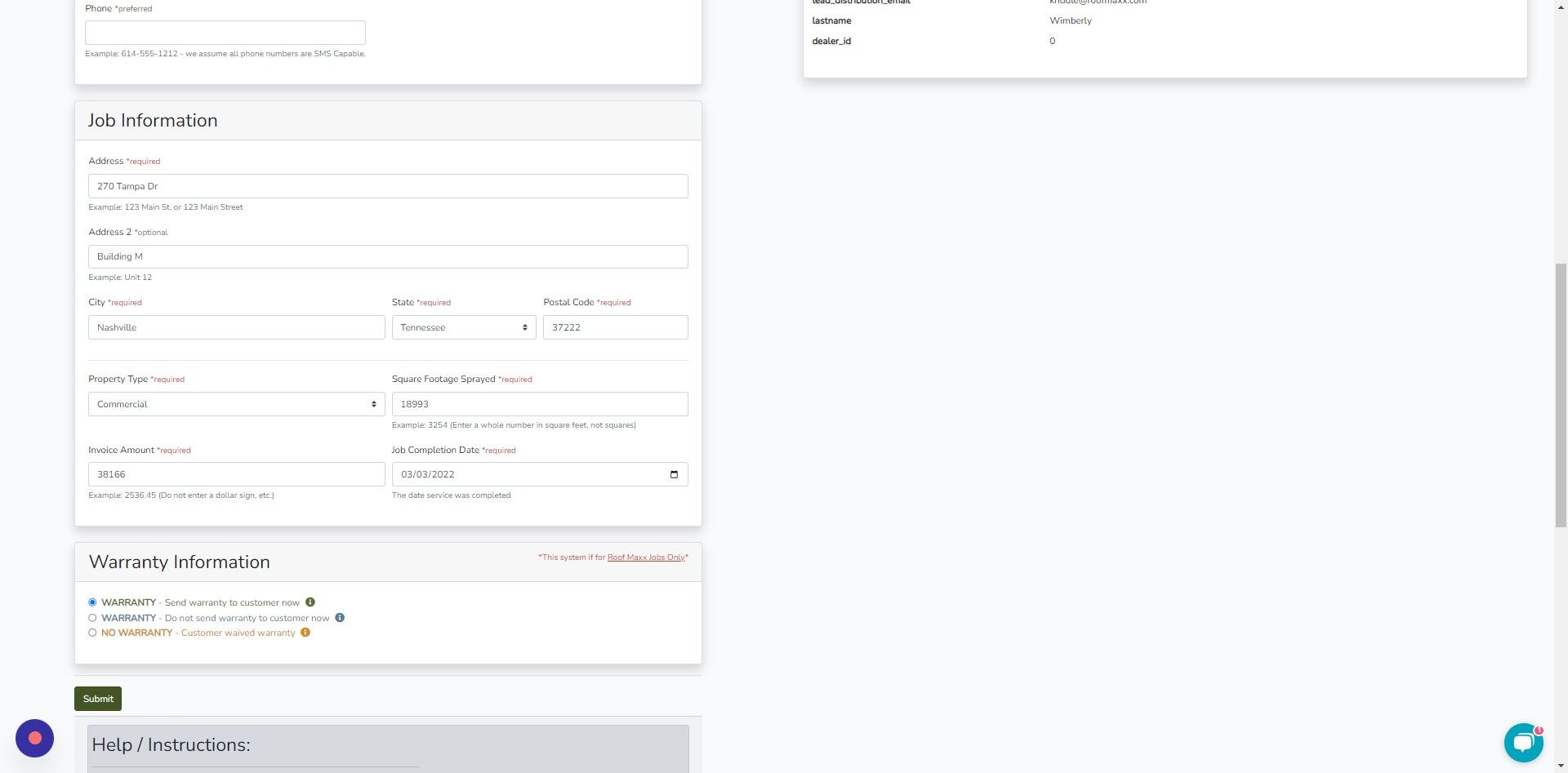The width and height of the screenshot is (1568, 773).
Task: Select WARRANTY do not send now option
Action: click(92, 618)
